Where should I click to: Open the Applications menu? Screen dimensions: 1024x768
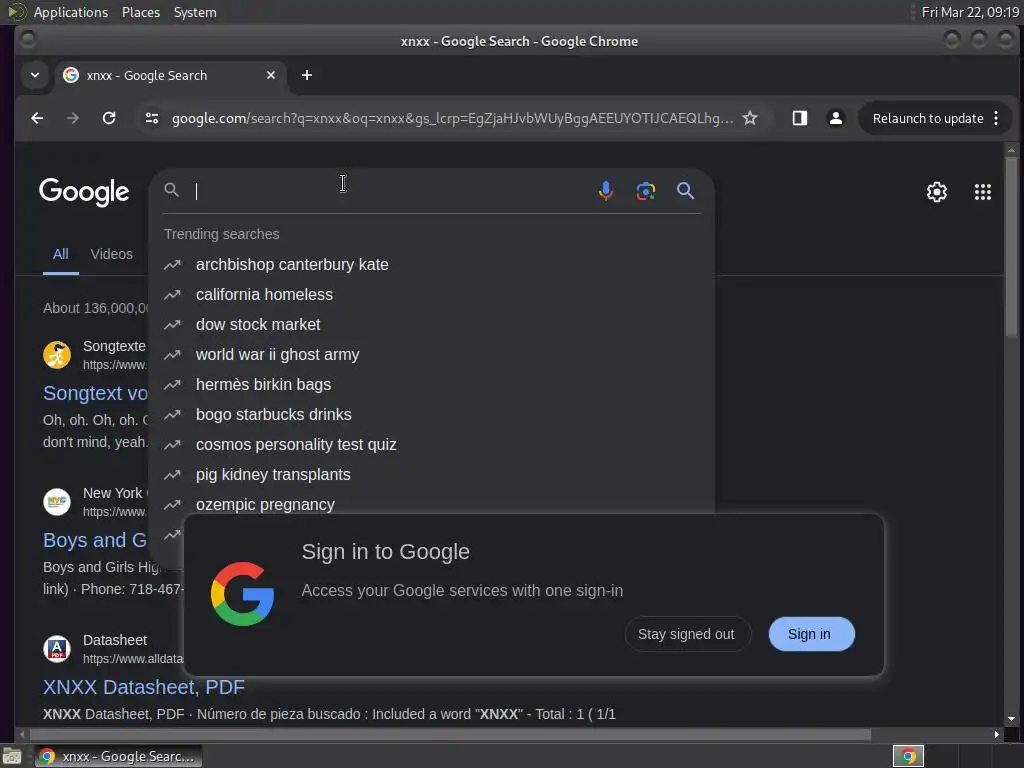(x=71, y=12)
